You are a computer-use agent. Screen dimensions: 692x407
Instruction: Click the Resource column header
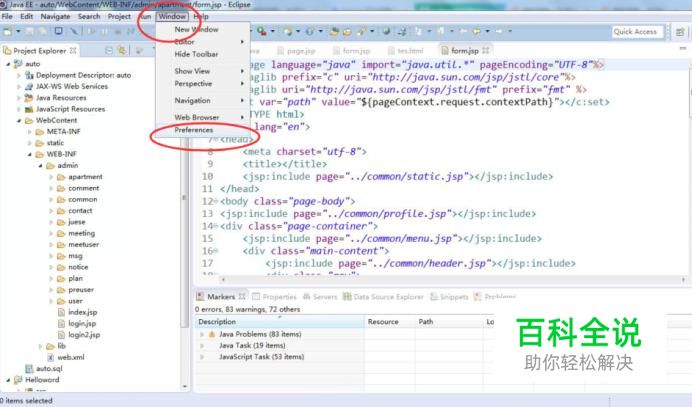click(390, 321)
